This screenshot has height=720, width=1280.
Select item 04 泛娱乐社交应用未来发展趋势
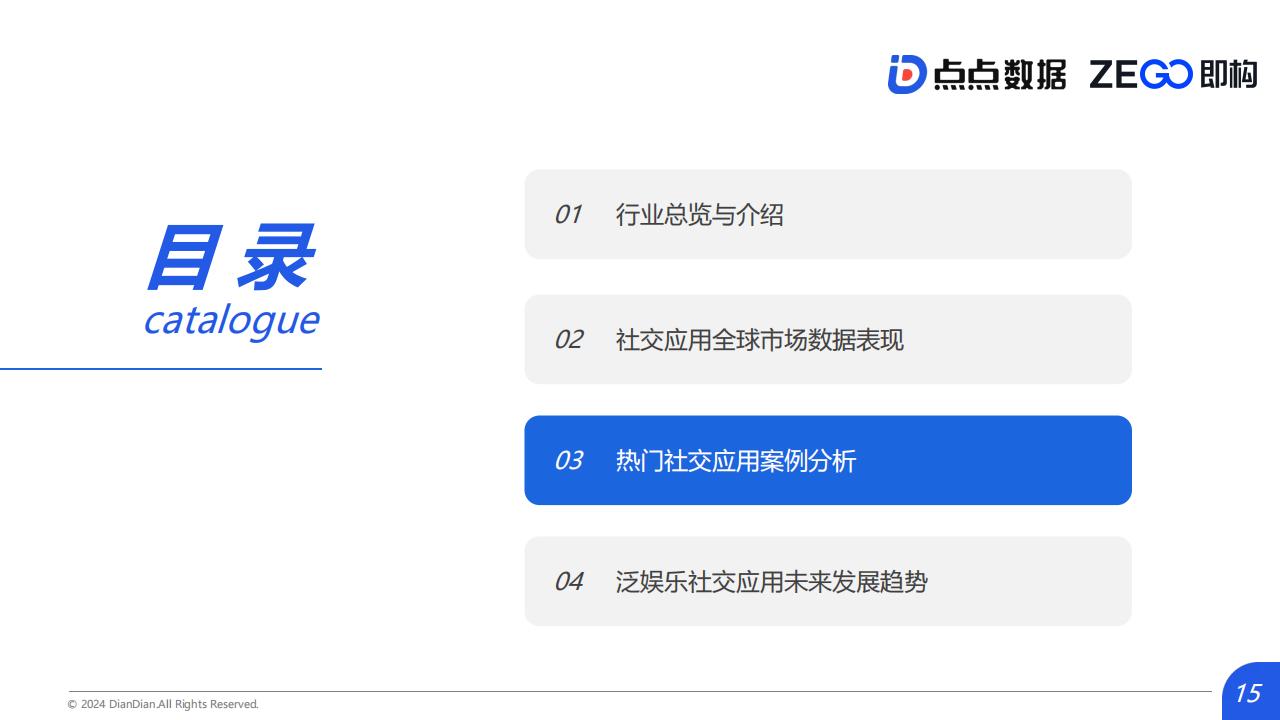[x=828, y=581]
